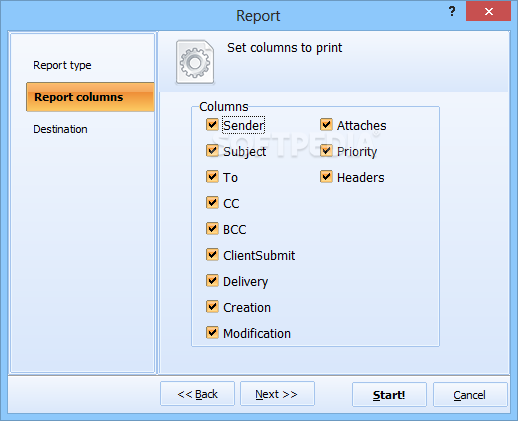This screenshot has width=518, height=421.
Task: Go to the Report type step
Action: [x=62, y=65]
